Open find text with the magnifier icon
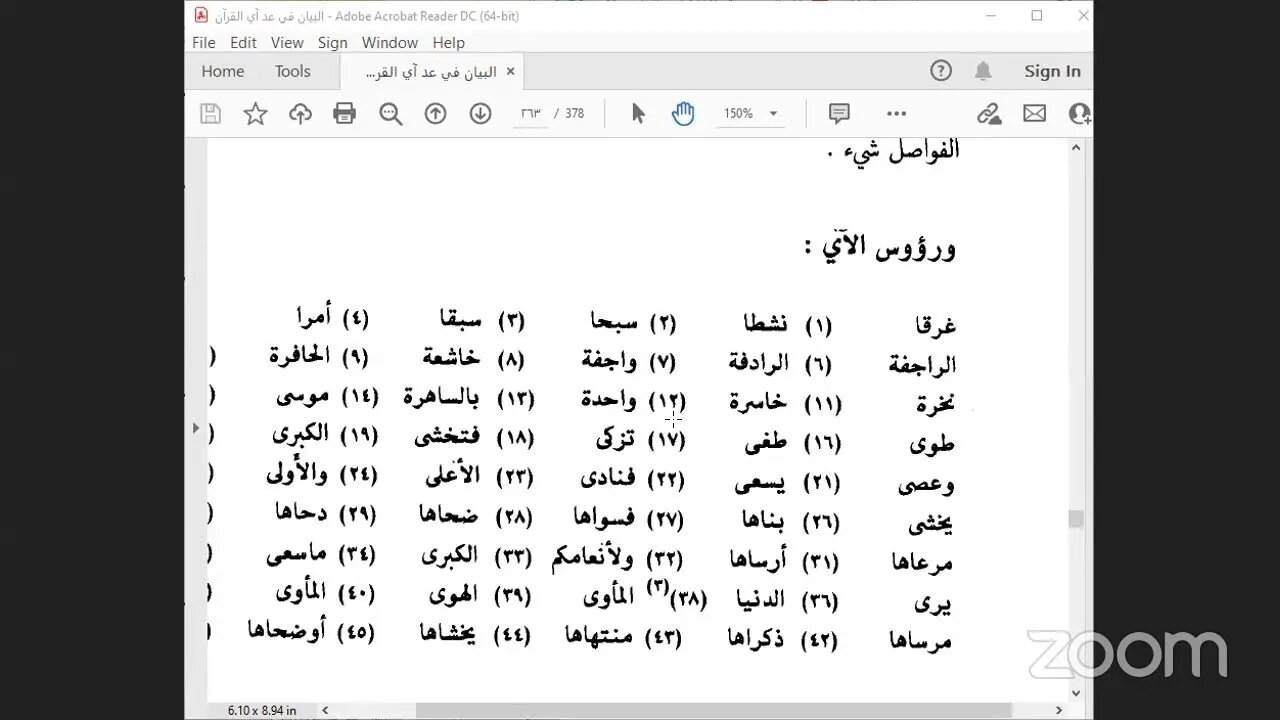Viewport: 1280px width, 720px height. [x=390, y=114]
